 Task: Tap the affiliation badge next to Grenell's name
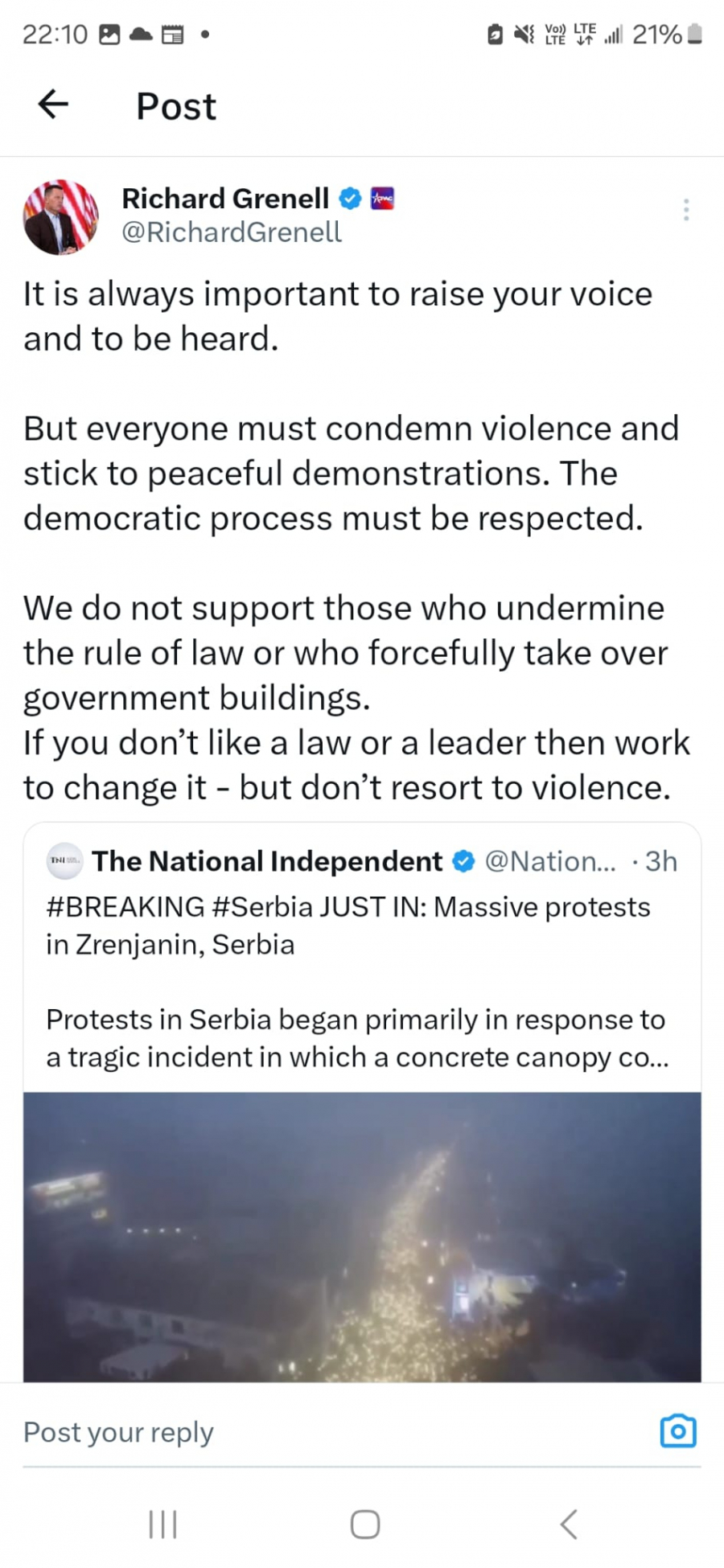(382, 198)
